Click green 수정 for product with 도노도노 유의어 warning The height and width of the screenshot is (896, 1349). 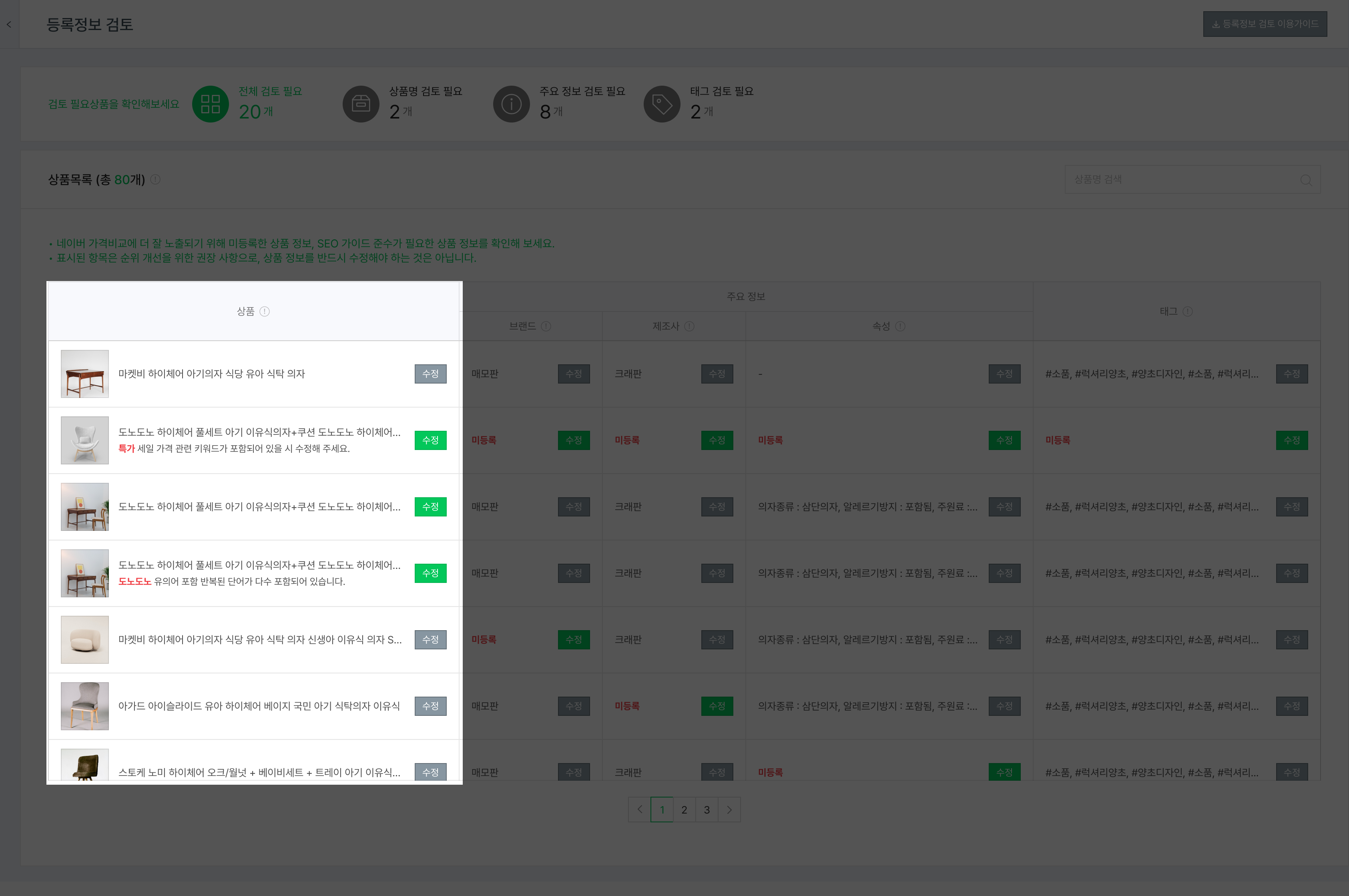click(x=430, y=573)
